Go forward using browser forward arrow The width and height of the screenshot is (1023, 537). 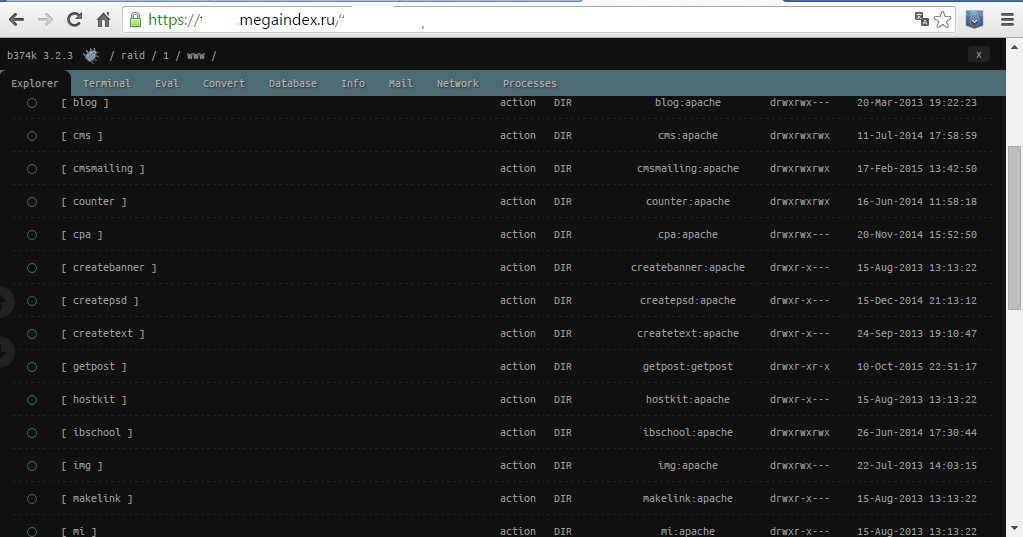coord(45,20)
